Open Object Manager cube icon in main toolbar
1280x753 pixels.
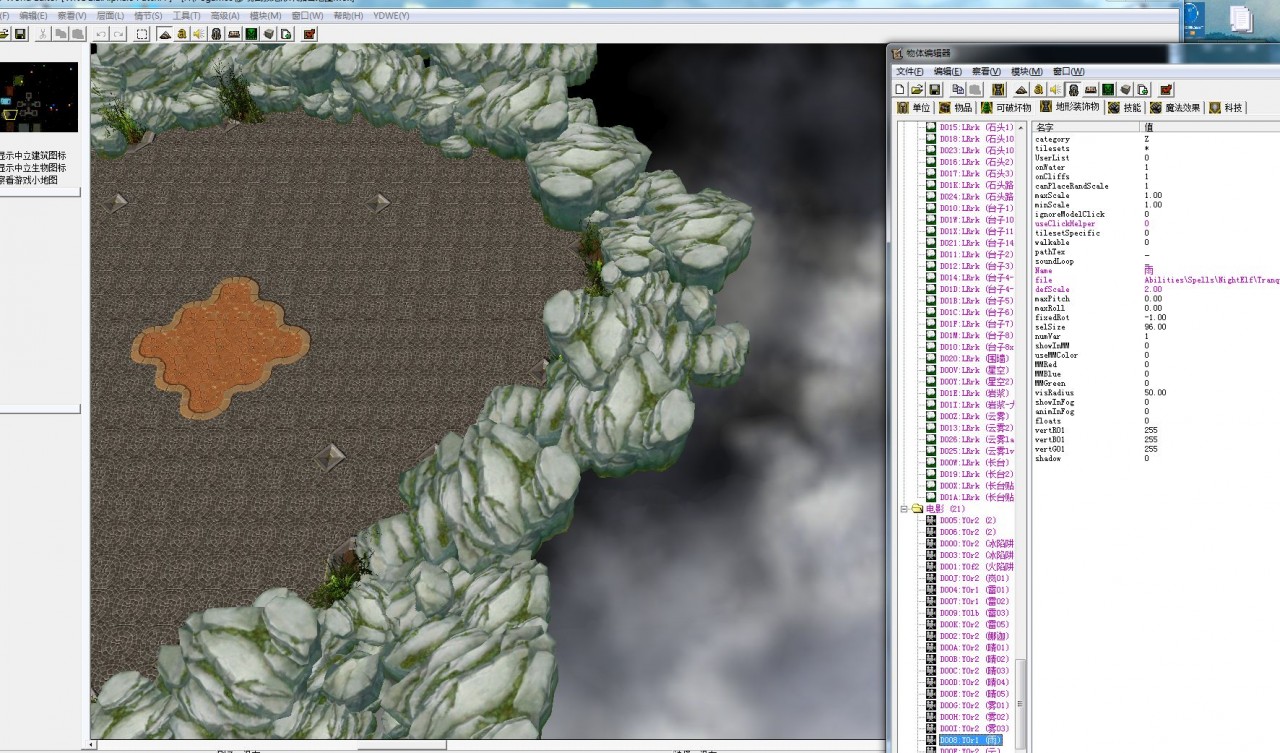(269, 34)
